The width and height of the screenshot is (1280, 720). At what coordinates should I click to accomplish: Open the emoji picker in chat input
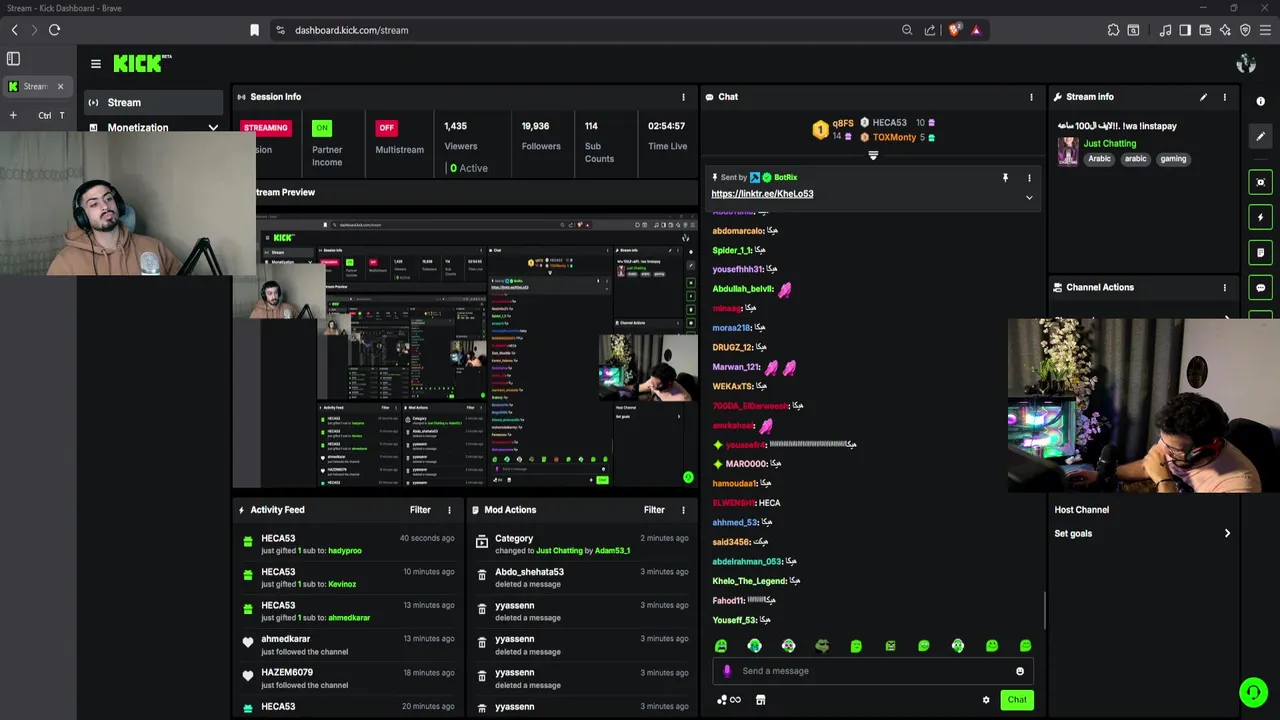pyautogui.click(x=1020, y=671)
